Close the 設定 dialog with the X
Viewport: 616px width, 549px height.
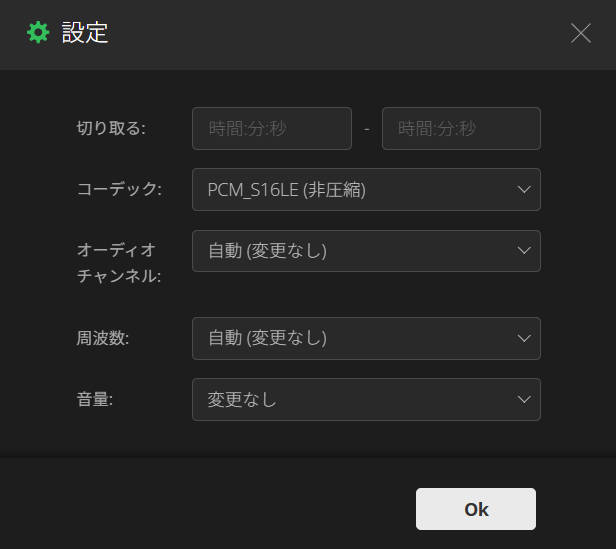(x=580, y=33)
